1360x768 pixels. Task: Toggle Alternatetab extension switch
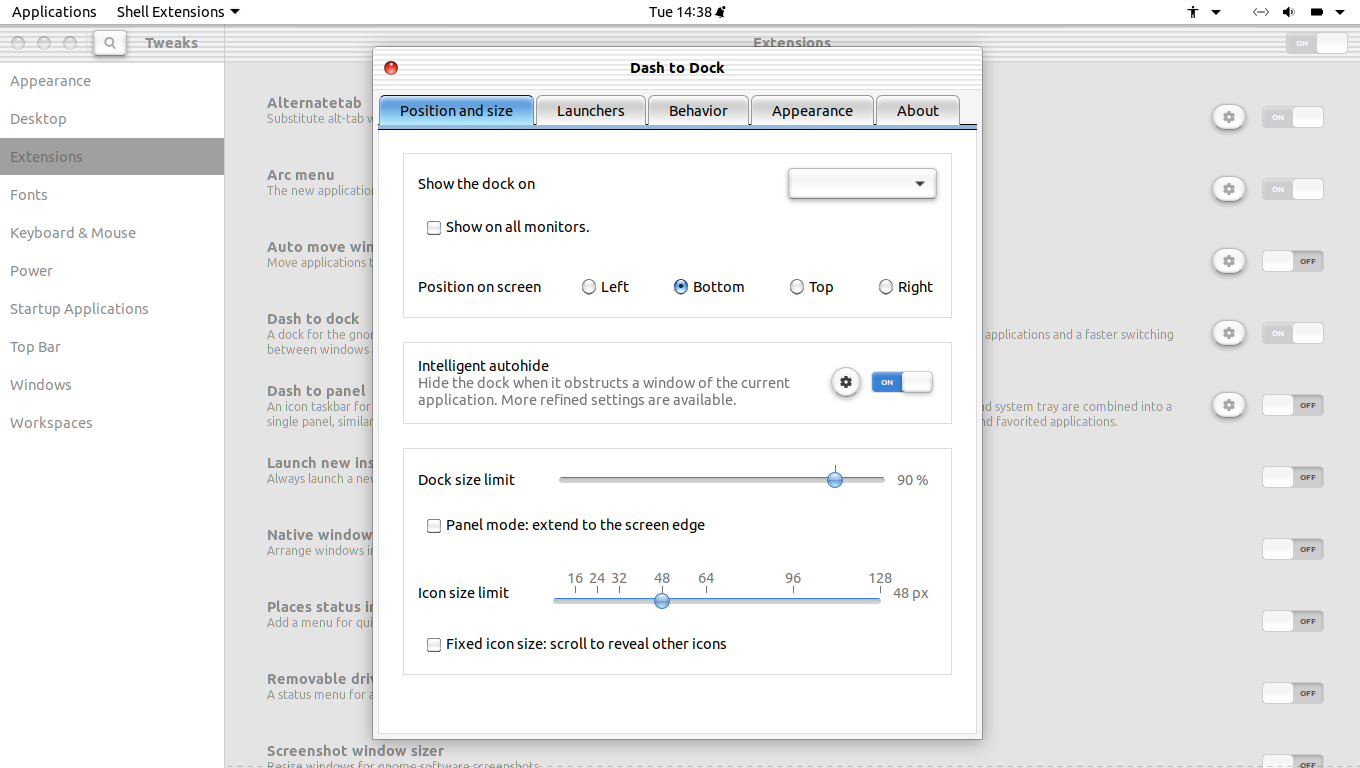pos(1293,117)
